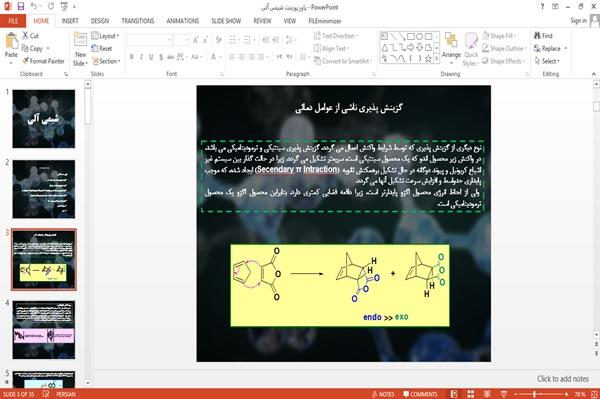Click the slide panel scrollbar down arrow
Image resolution: width=600 pixels, height=399 pixels.
pyautogui.click(x=88, y=382)
